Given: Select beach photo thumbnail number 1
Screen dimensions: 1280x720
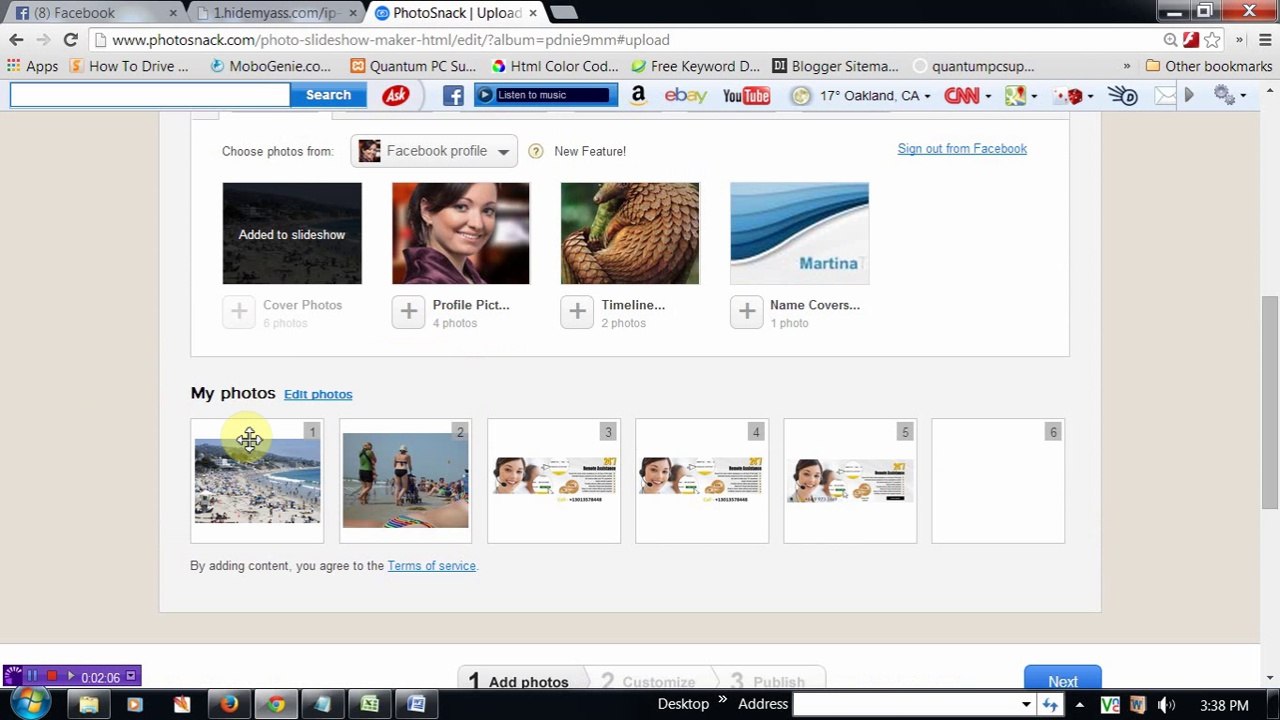Looking at the screenshot, I should click(257, 481).
